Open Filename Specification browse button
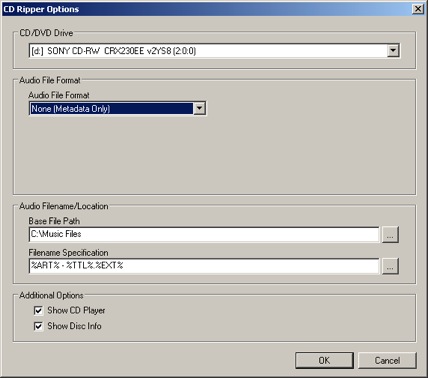Image resolution: width=429 pixels, height=378 pixels. (390, 266)
